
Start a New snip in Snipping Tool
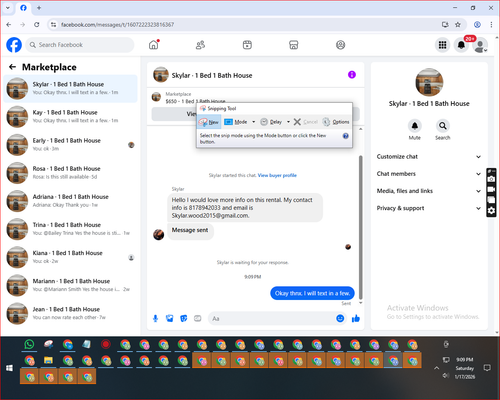[209, 122]
